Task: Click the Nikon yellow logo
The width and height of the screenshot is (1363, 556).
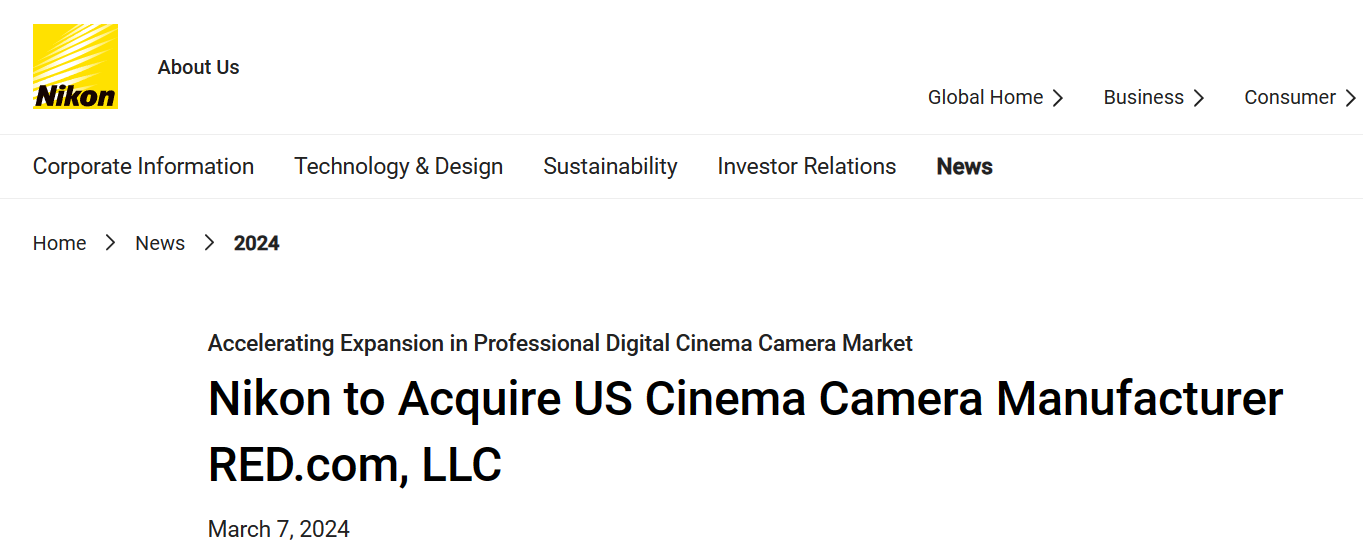Action: click(x=76, y=67)
